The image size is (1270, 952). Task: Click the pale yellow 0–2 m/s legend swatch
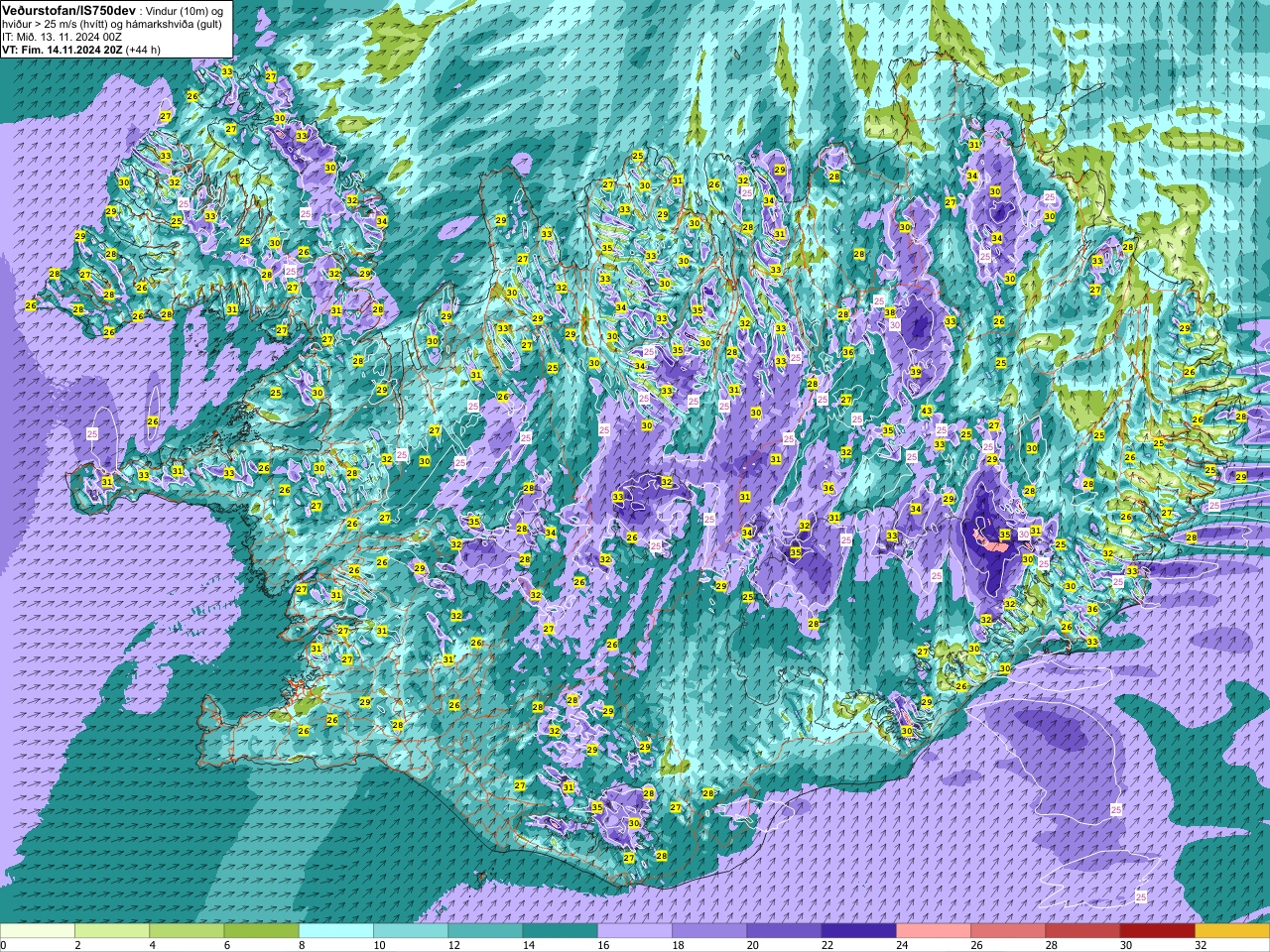tap(38, 931)
